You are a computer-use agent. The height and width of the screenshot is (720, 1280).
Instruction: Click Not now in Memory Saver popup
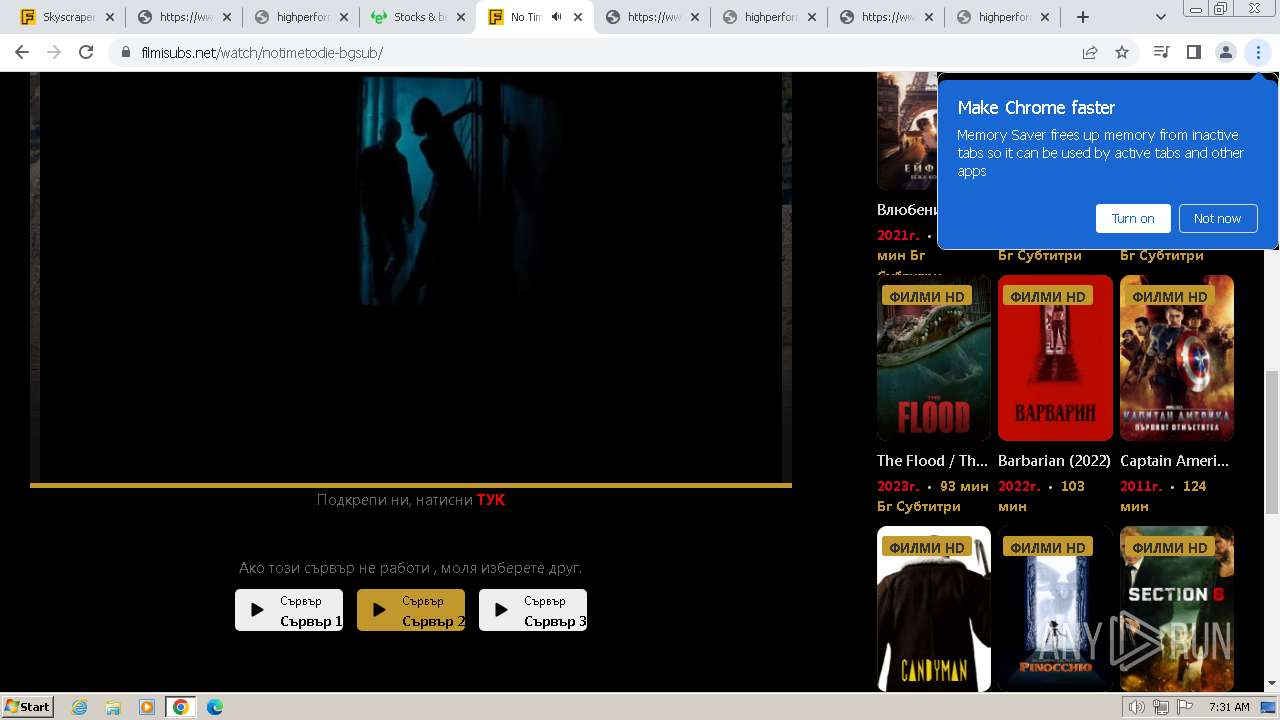coord(1217,218)
